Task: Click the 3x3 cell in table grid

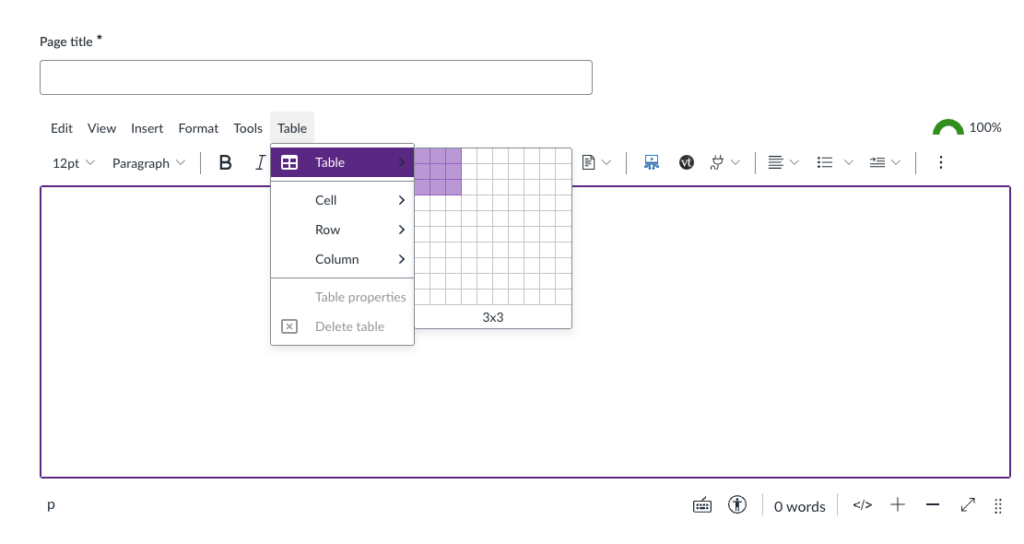Action: coord(454,187)
